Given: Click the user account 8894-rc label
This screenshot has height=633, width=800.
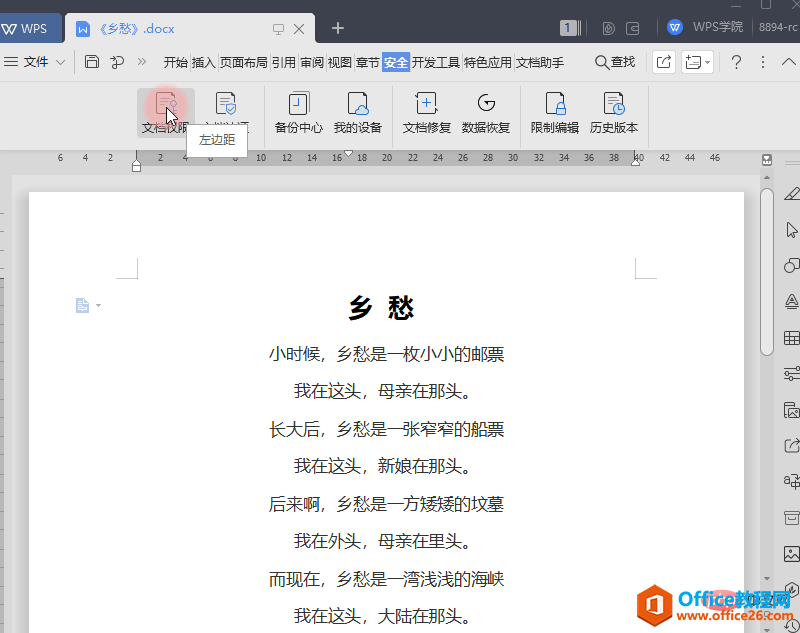Looking at the screenshot, I should click(x=778, y=27).
